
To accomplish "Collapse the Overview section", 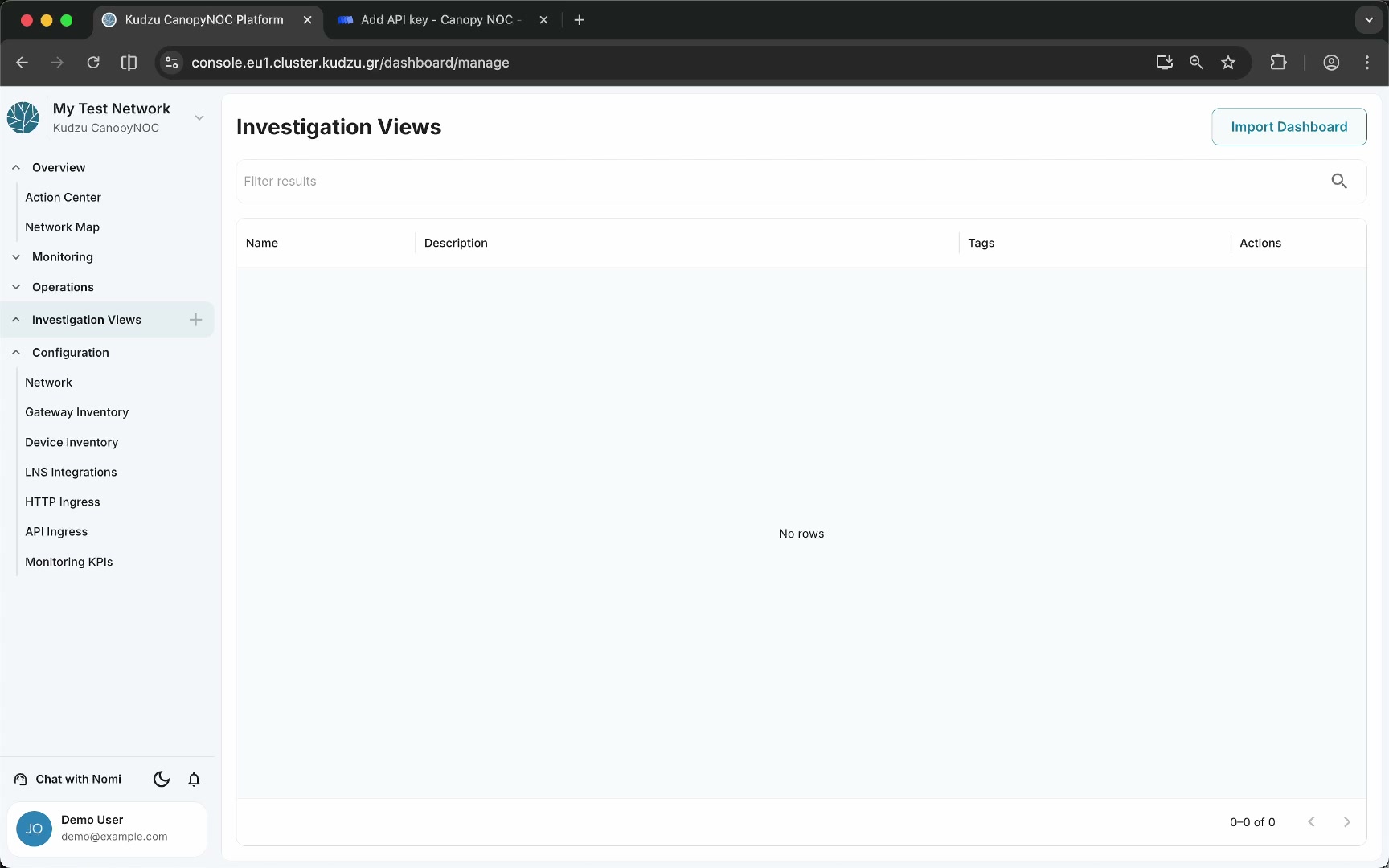I will click(16, 167).
